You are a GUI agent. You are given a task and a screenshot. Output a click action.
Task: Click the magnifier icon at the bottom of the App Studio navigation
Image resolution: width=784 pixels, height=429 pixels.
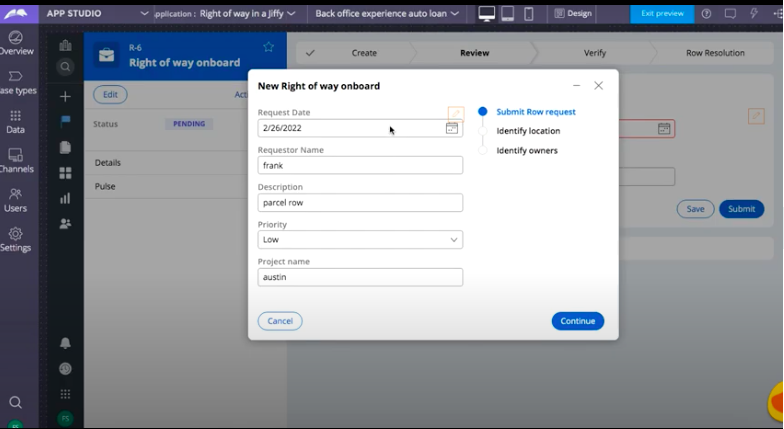click(16, 402)
